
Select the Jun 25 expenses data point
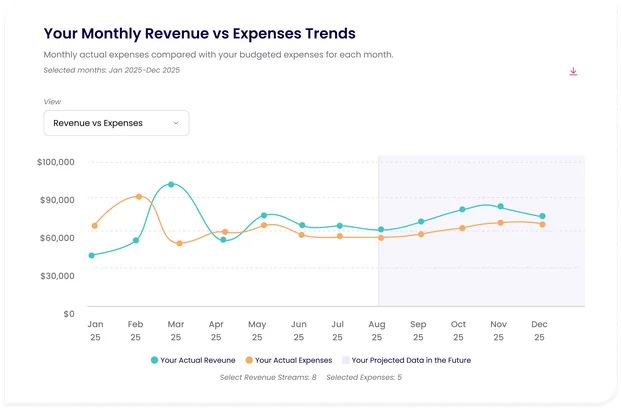tap(301, 235)
